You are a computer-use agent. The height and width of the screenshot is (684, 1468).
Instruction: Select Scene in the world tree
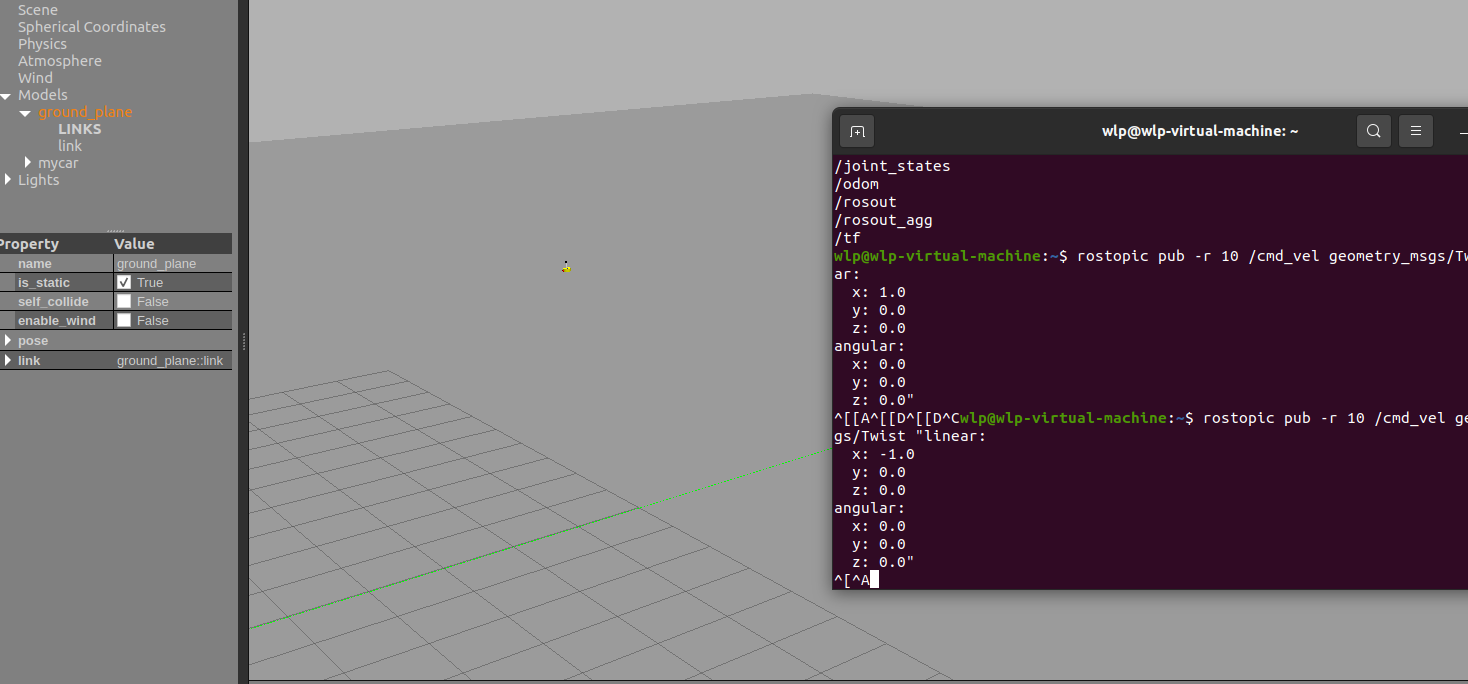point(37,10)
